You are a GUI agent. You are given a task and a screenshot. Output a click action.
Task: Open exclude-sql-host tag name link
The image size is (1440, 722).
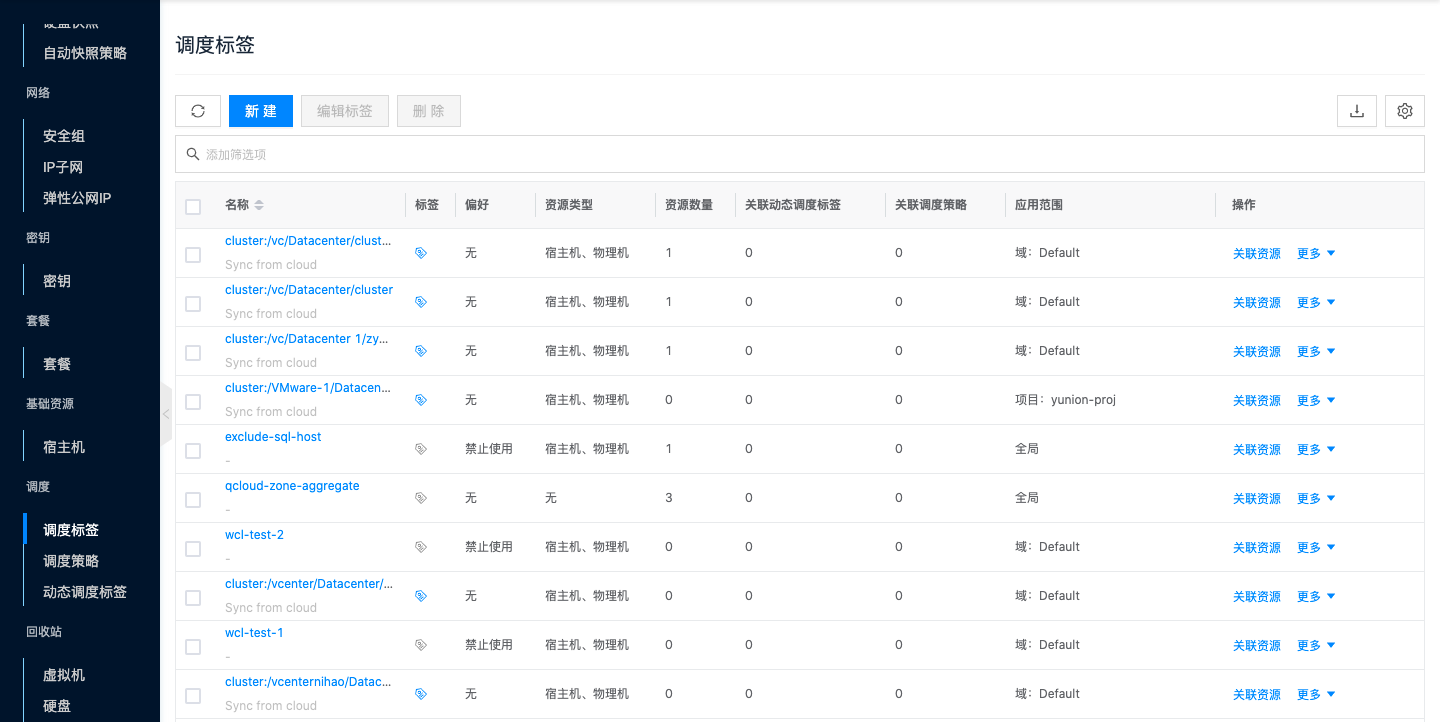pyautogui.click(x=273, y=437)
